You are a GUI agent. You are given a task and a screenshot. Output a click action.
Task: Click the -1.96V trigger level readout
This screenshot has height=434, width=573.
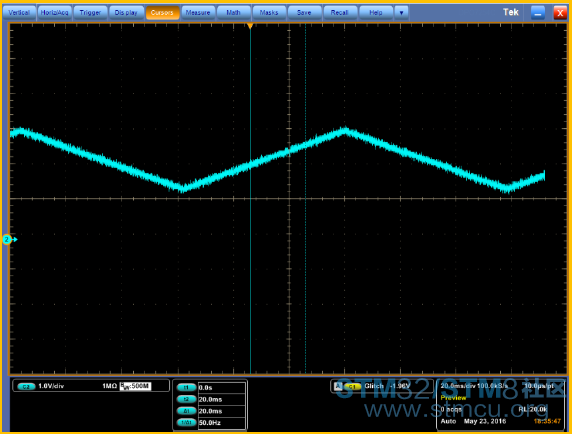(x=400, y=386)
